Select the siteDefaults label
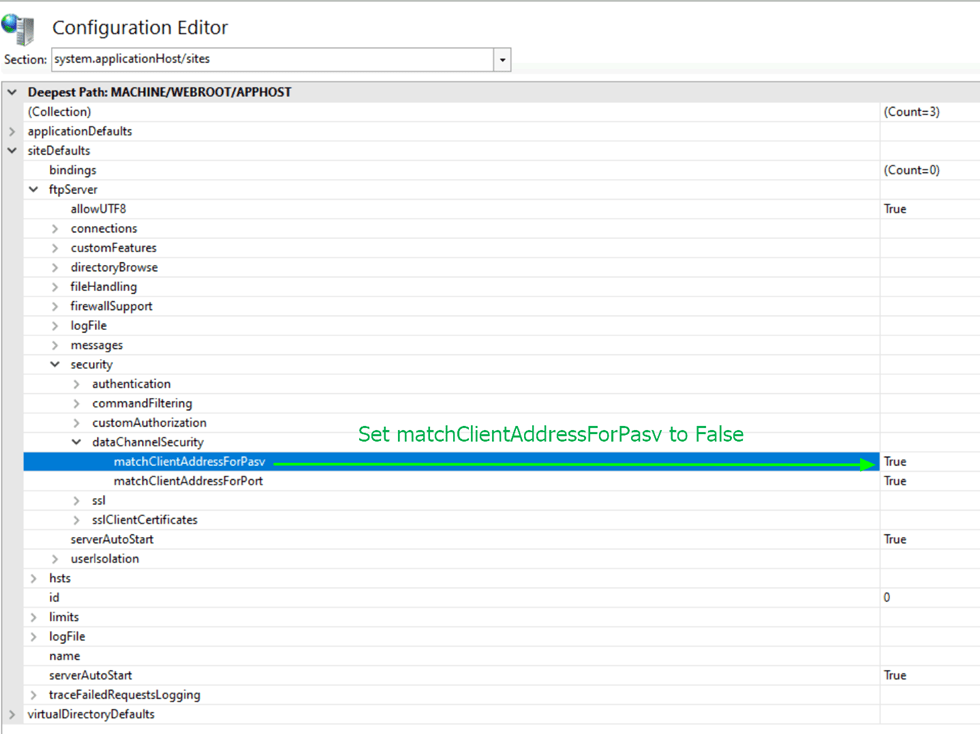The image size is (980, 734). (x=59, y=151)
